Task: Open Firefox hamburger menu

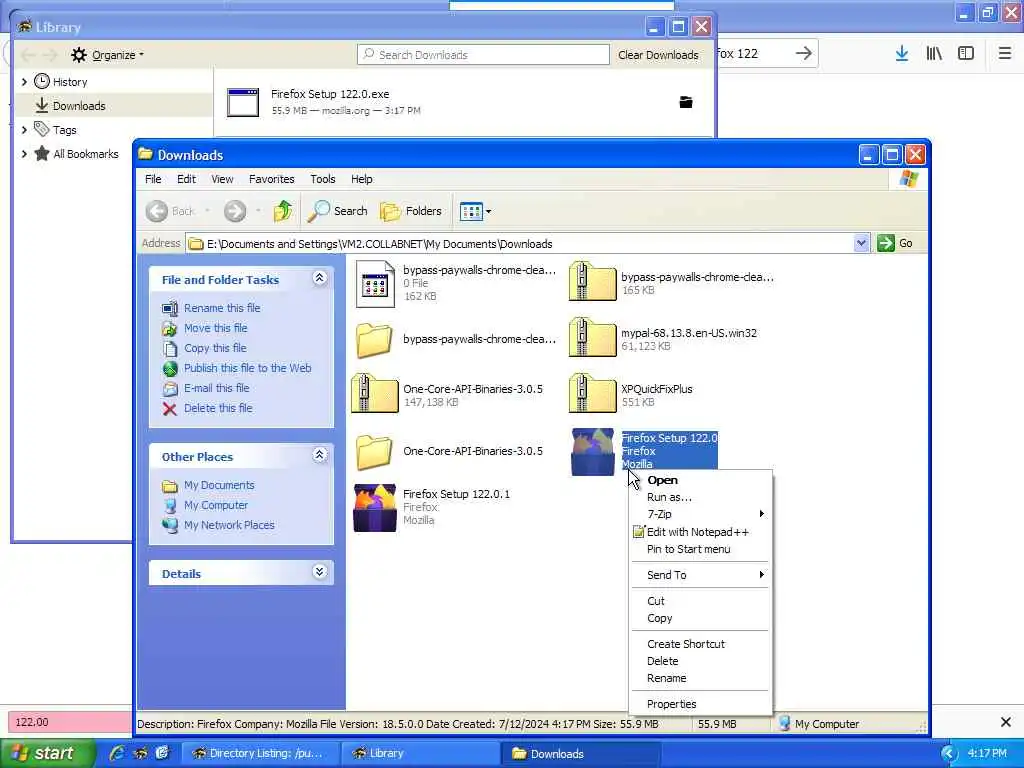Action: 1004,54
